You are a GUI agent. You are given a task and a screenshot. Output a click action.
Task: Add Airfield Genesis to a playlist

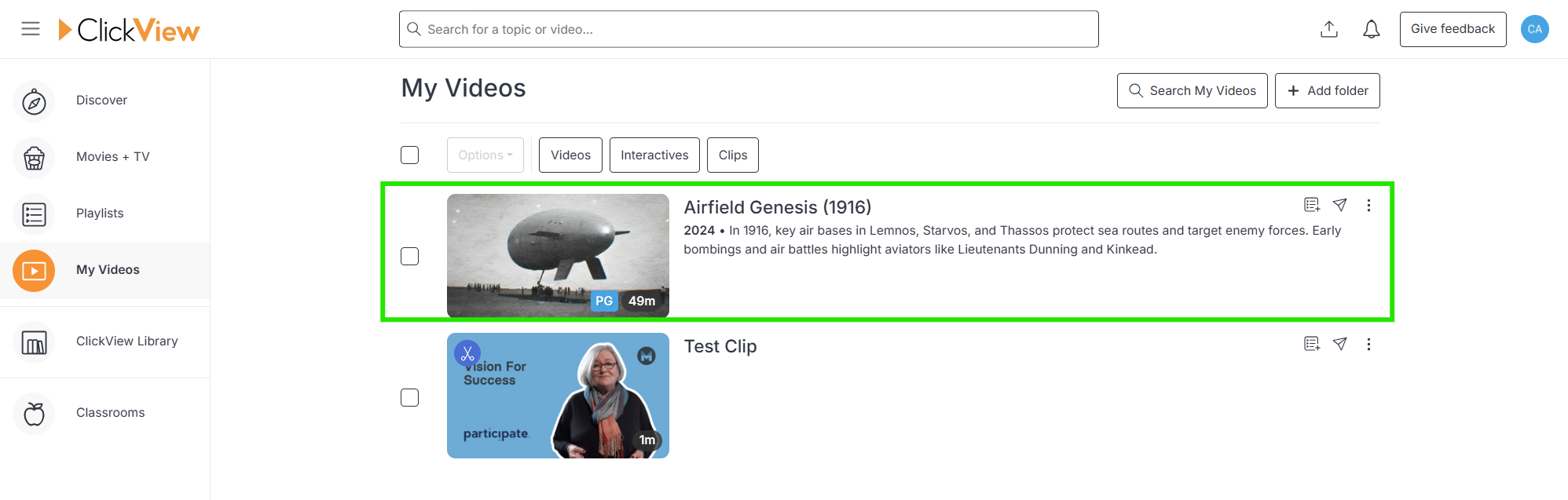pyautogui.click(x=1312, y=205)
